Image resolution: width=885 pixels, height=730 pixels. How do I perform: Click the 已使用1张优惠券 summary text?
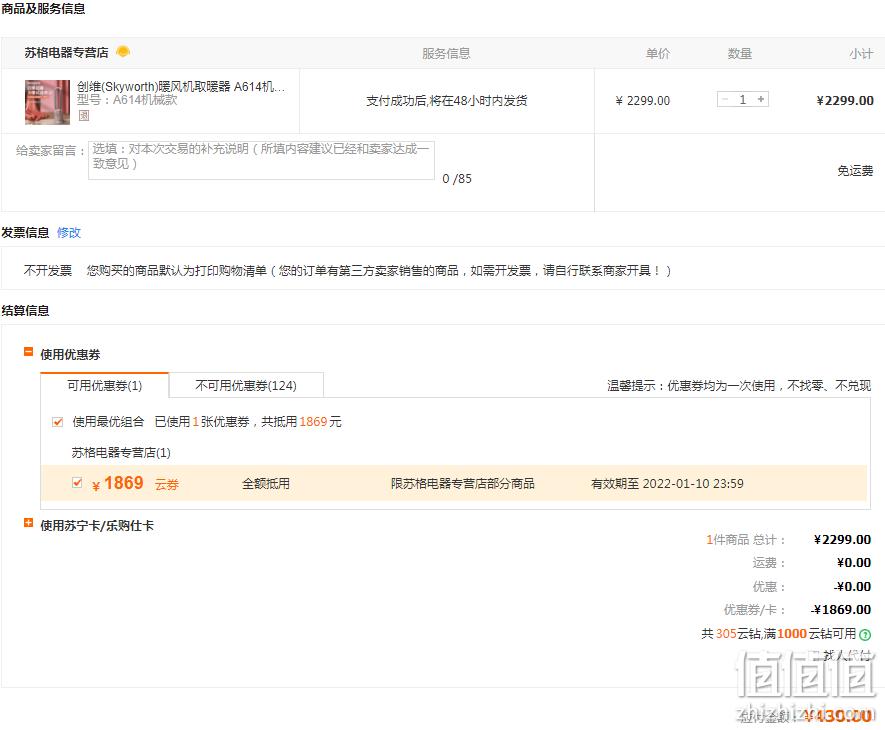coord(248,422)
